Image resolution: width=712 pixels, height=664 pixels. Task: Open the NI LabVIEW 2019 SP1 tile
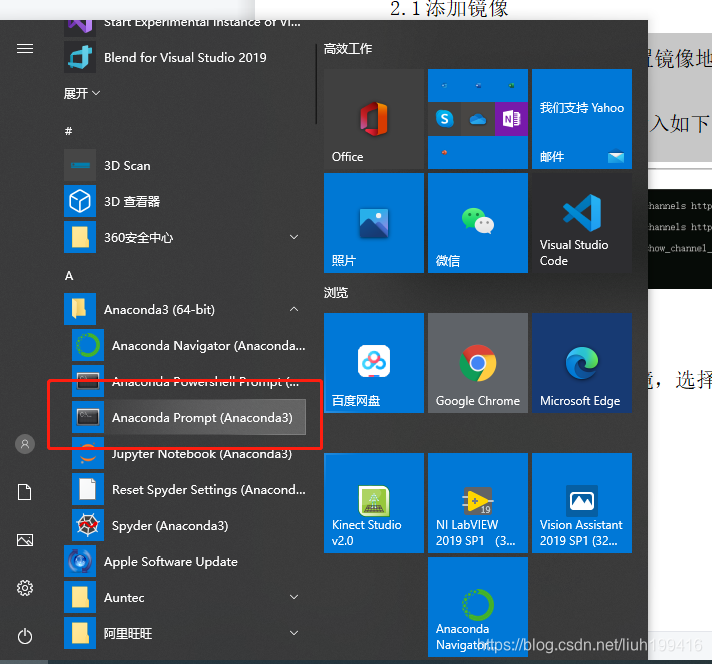478,503
